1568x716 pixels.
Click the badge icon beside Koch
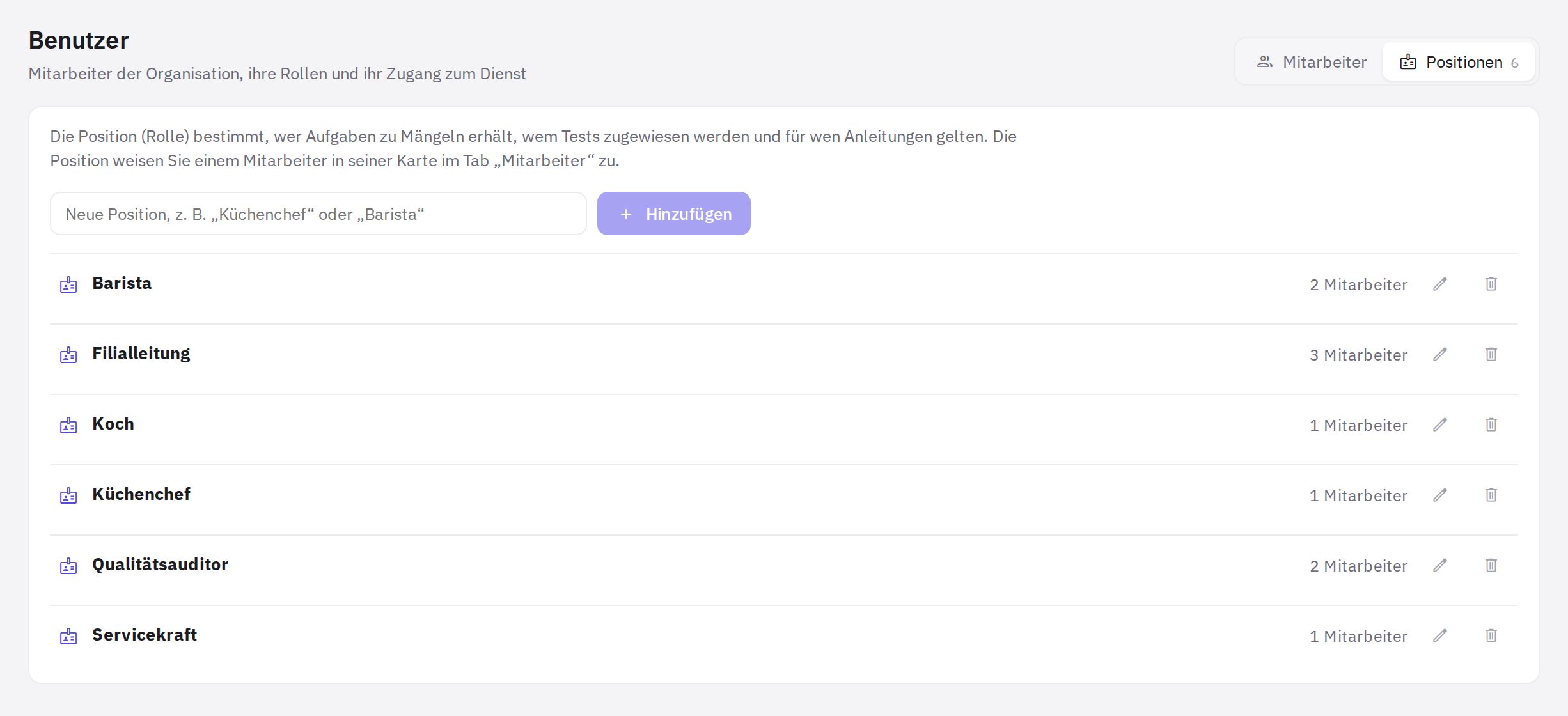pos(68,425)
